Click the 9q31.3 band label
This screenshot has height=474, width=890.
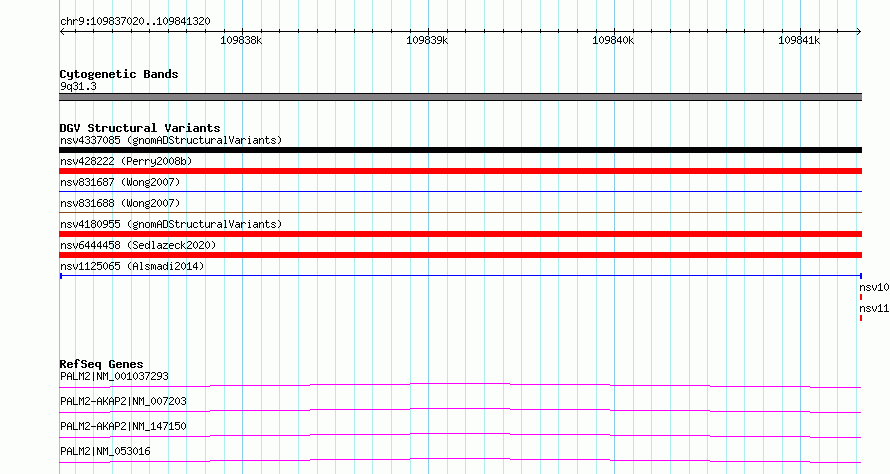(78, 86)
